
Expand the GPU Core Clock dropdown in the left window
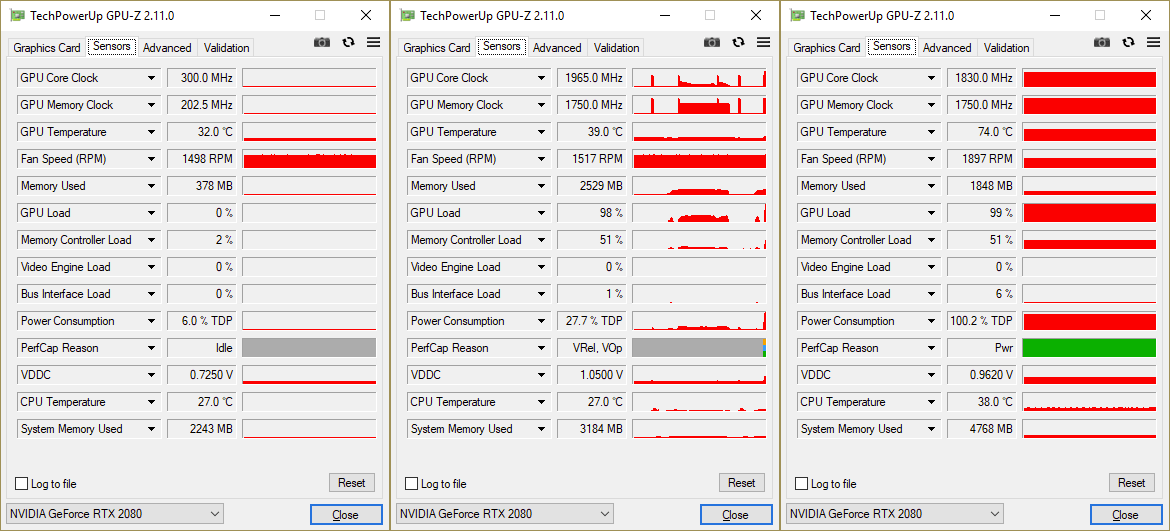tap(152, 78)
